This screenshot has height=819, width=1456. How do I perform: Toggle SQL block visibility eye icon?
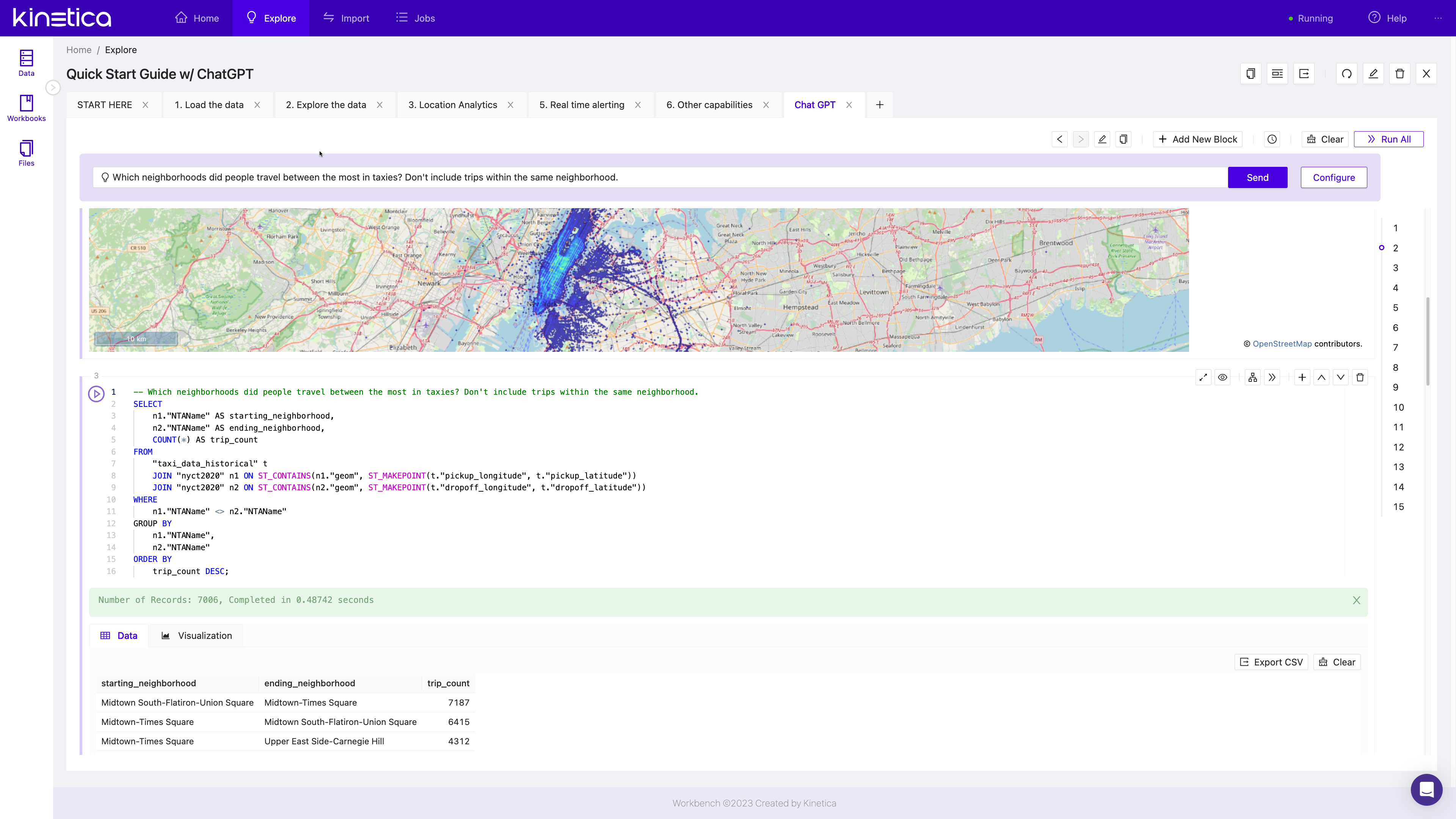[1222, 378]
